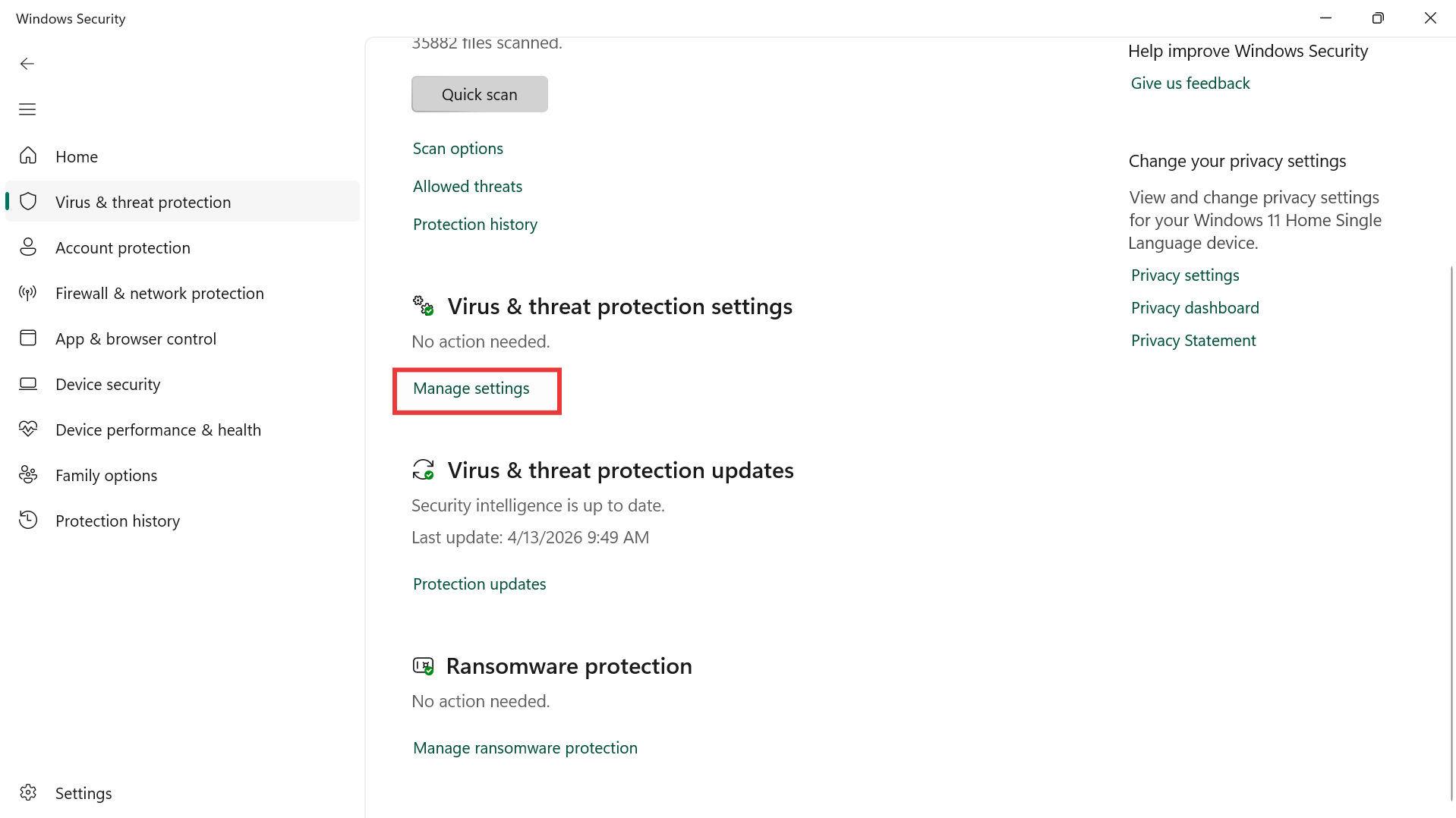Open App & browser control window icon

pos(28,338)
